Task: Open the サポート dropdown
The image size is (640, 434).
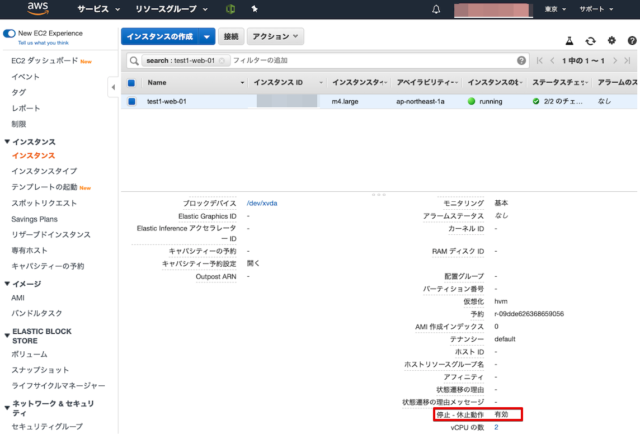Action: tap(596, 9)
